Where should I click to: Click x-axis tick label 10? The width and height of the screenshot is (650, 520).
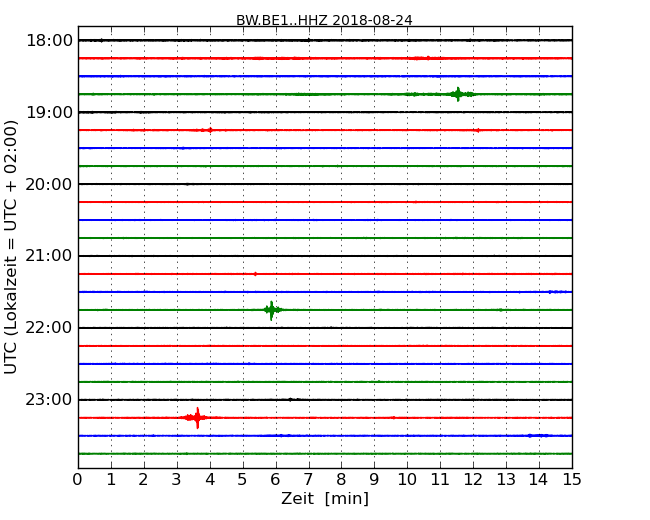tap(407, 480)
